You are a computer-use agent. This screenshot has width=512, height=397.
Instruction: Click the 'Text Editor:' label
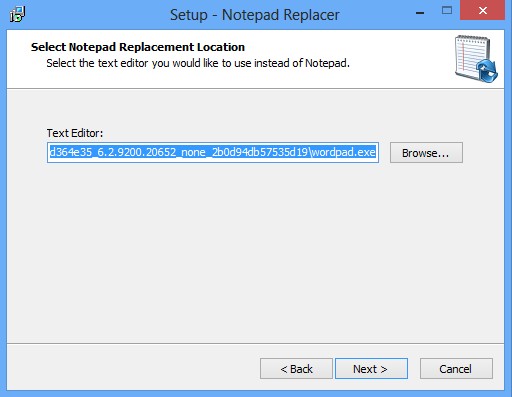[x=75, y=133]
